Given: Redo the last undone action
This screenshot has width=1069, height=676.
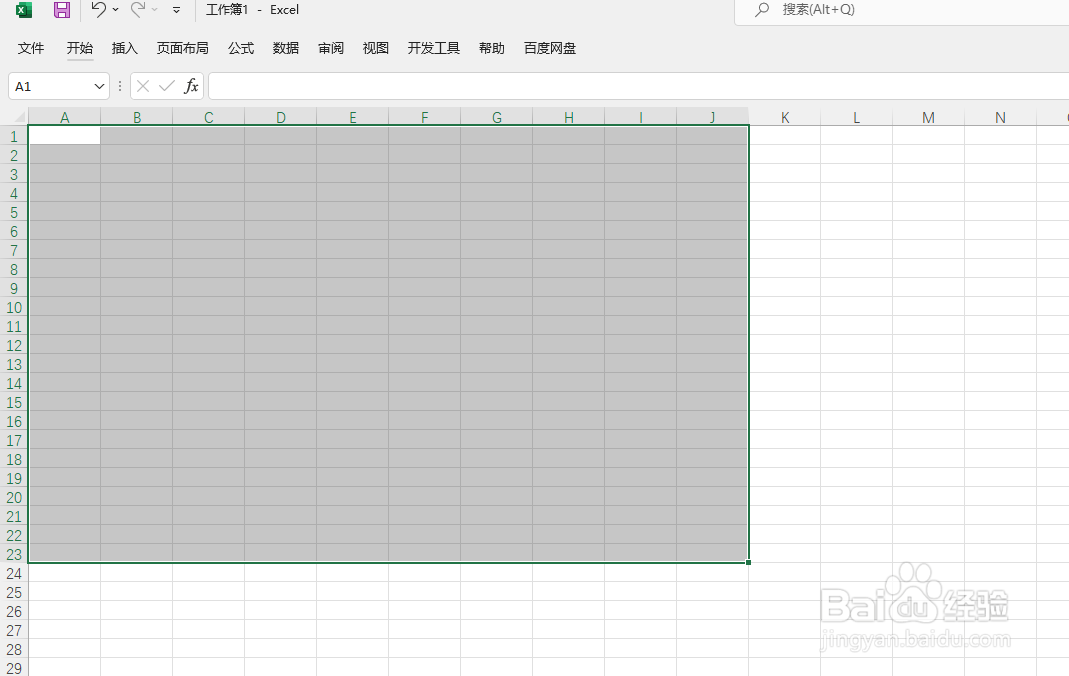Looking at the screenshot, I should click(138, 9).
